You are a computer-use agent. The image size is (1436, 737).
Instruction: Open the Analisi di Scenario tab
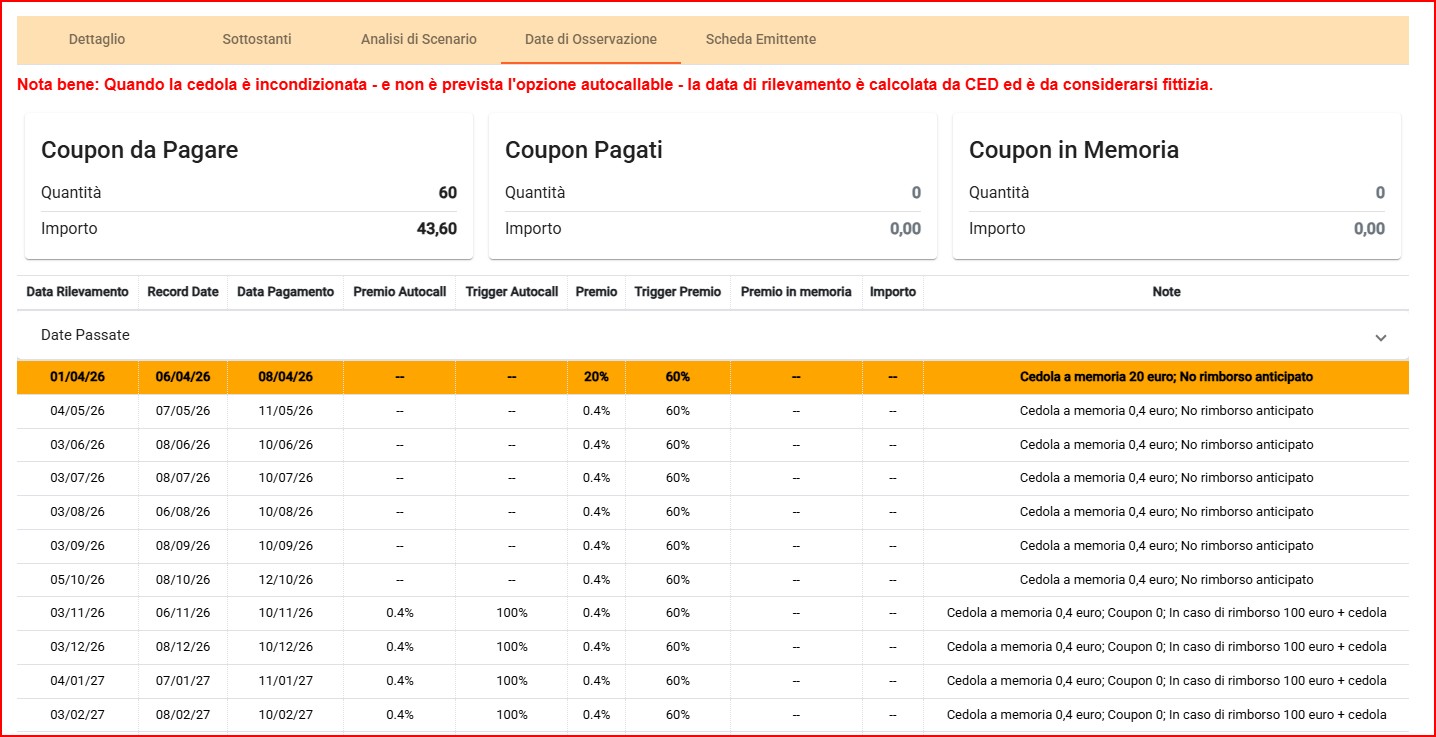pyautogui.click(x=419, y=39)
